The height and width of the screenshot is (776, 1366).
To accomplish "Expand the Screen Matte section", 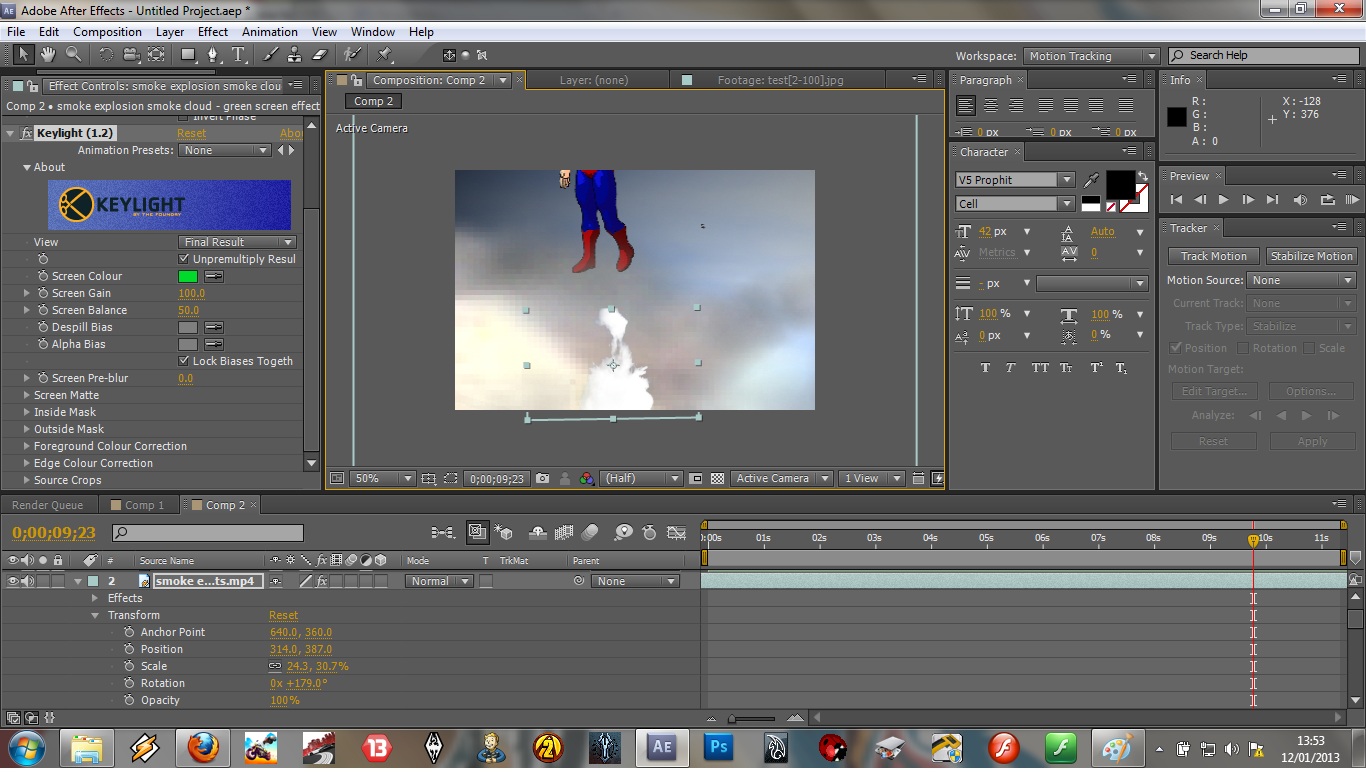I will (27, 395).
